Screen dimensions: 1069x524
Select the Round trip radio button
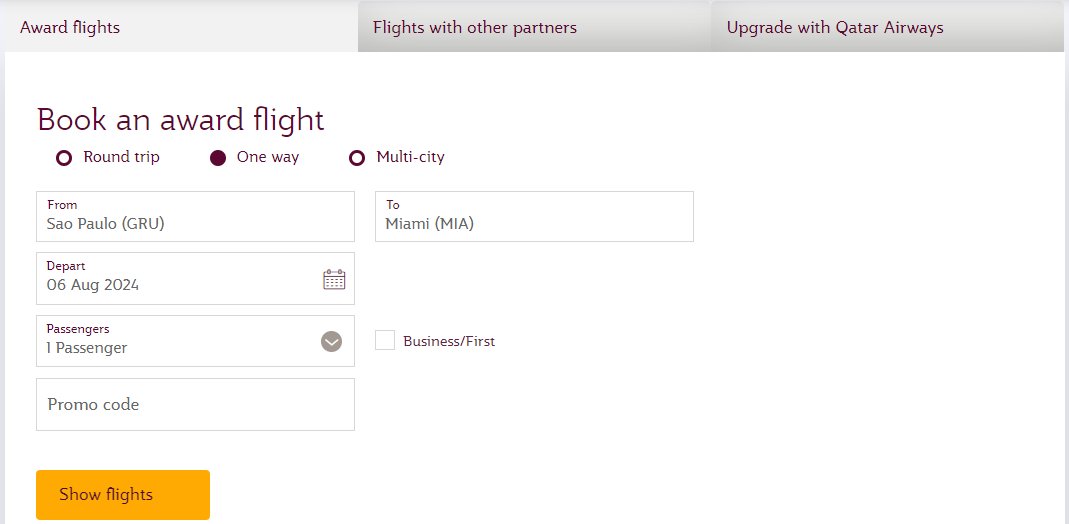(64, 159)
